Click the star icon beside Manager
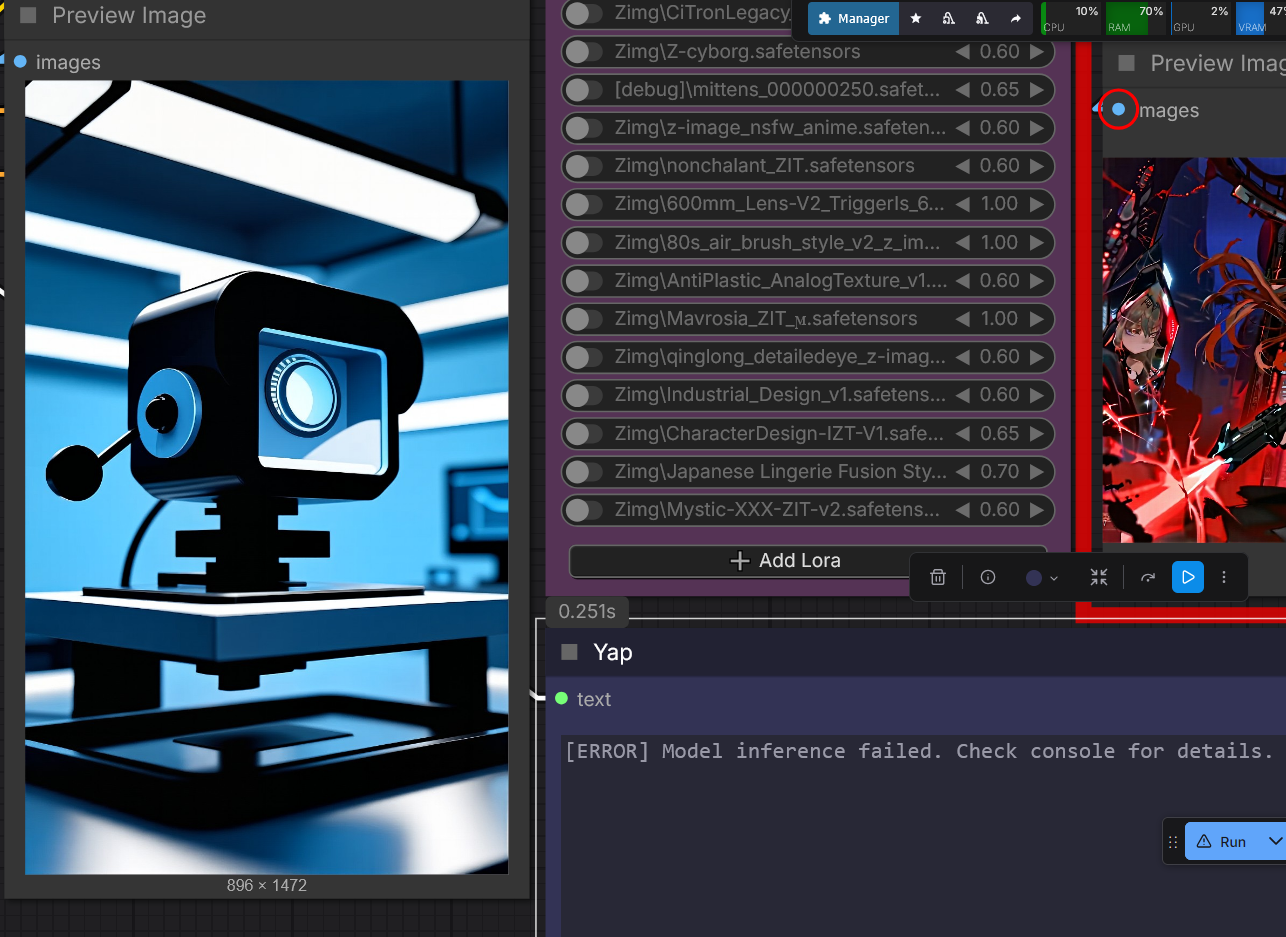1286x937 pixels. (916, 18)
